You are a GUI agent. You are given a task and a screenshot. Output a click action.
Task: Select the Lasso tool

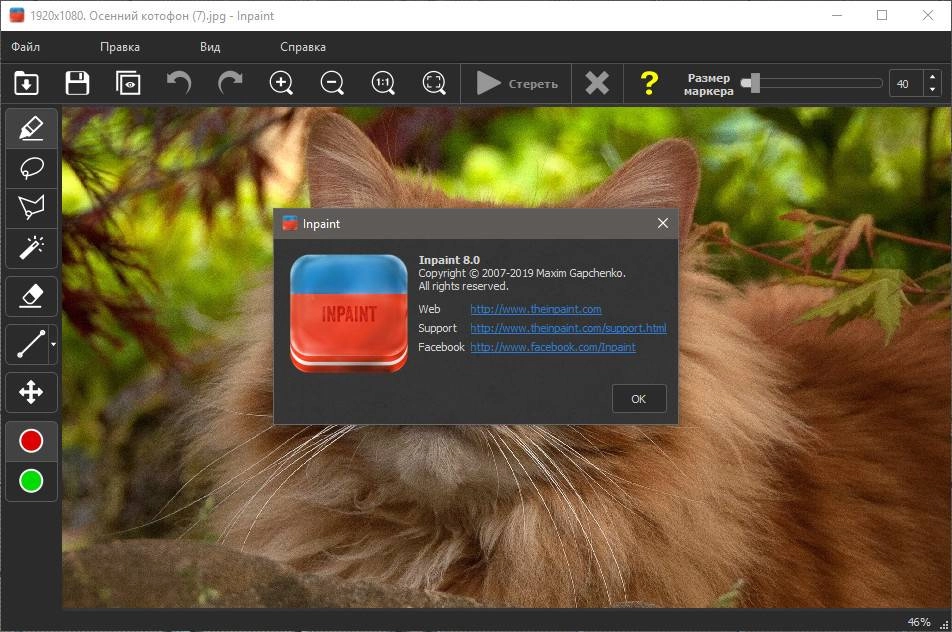pyautogui.click(x=32, y=168)
